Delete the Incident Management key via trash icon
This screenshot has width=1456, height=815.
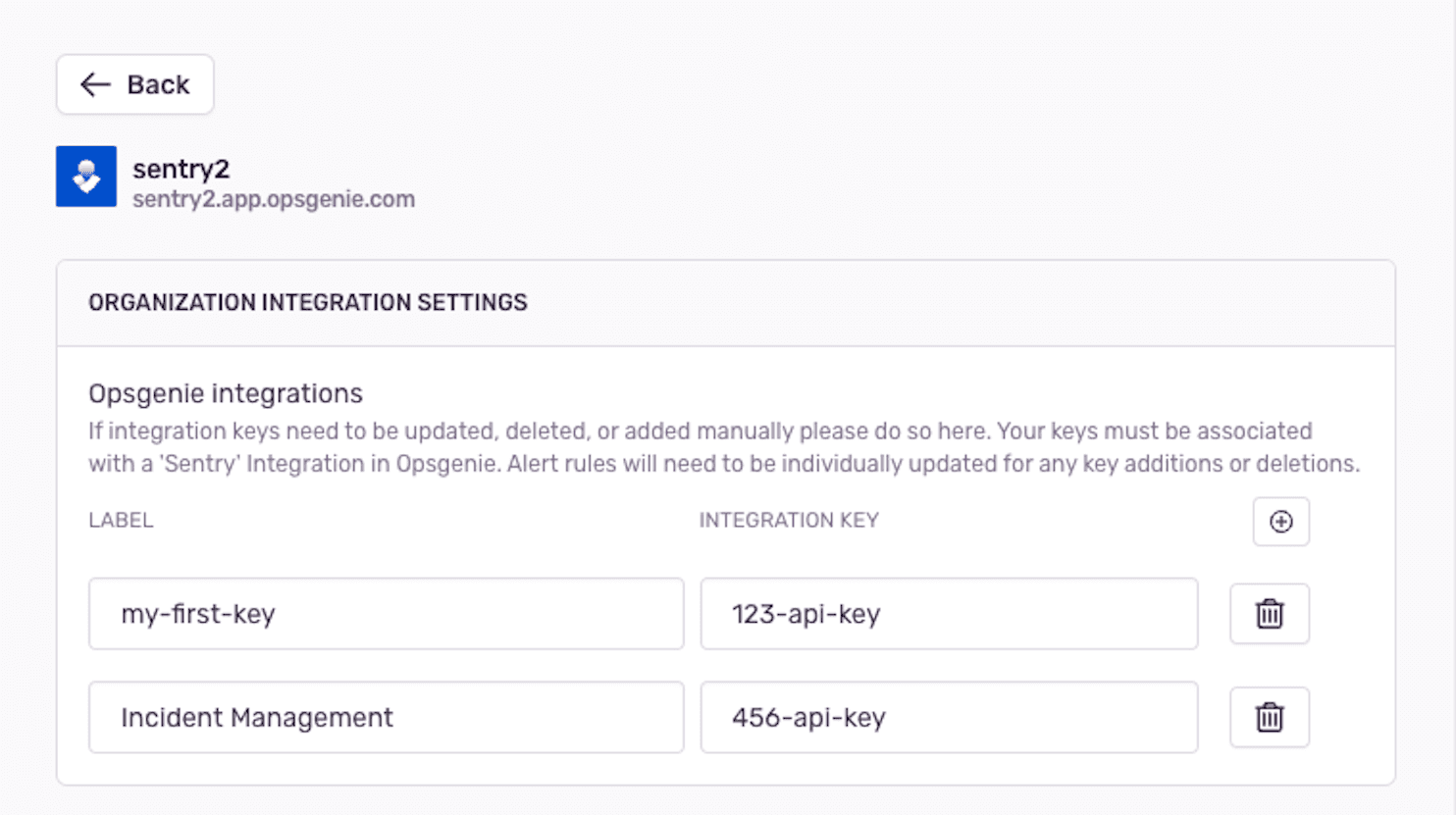tap(1269, 717)
